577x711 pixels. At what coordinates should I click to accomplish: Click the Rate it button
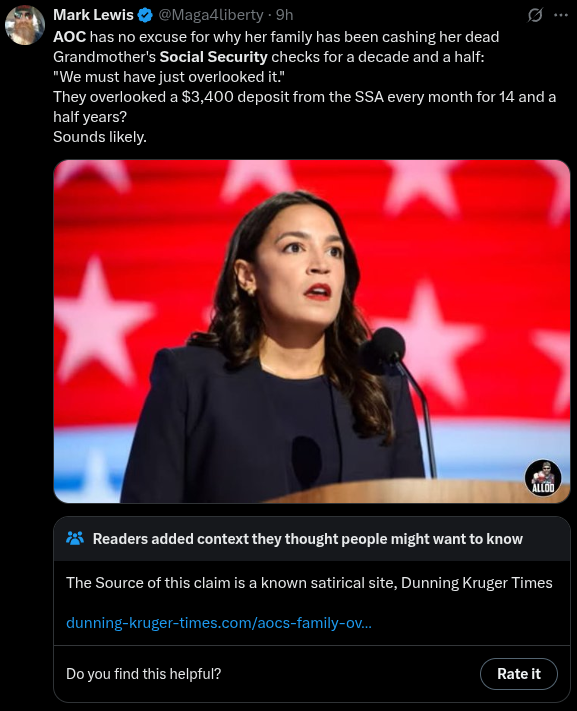click(518, 674)
